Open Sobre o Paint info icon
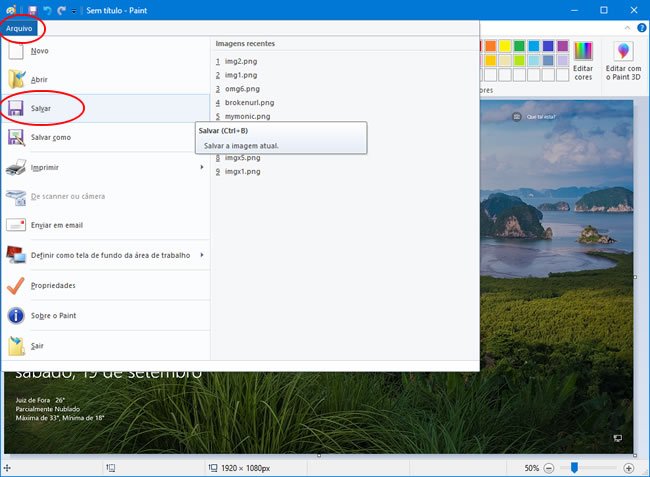 pos(16,316)
